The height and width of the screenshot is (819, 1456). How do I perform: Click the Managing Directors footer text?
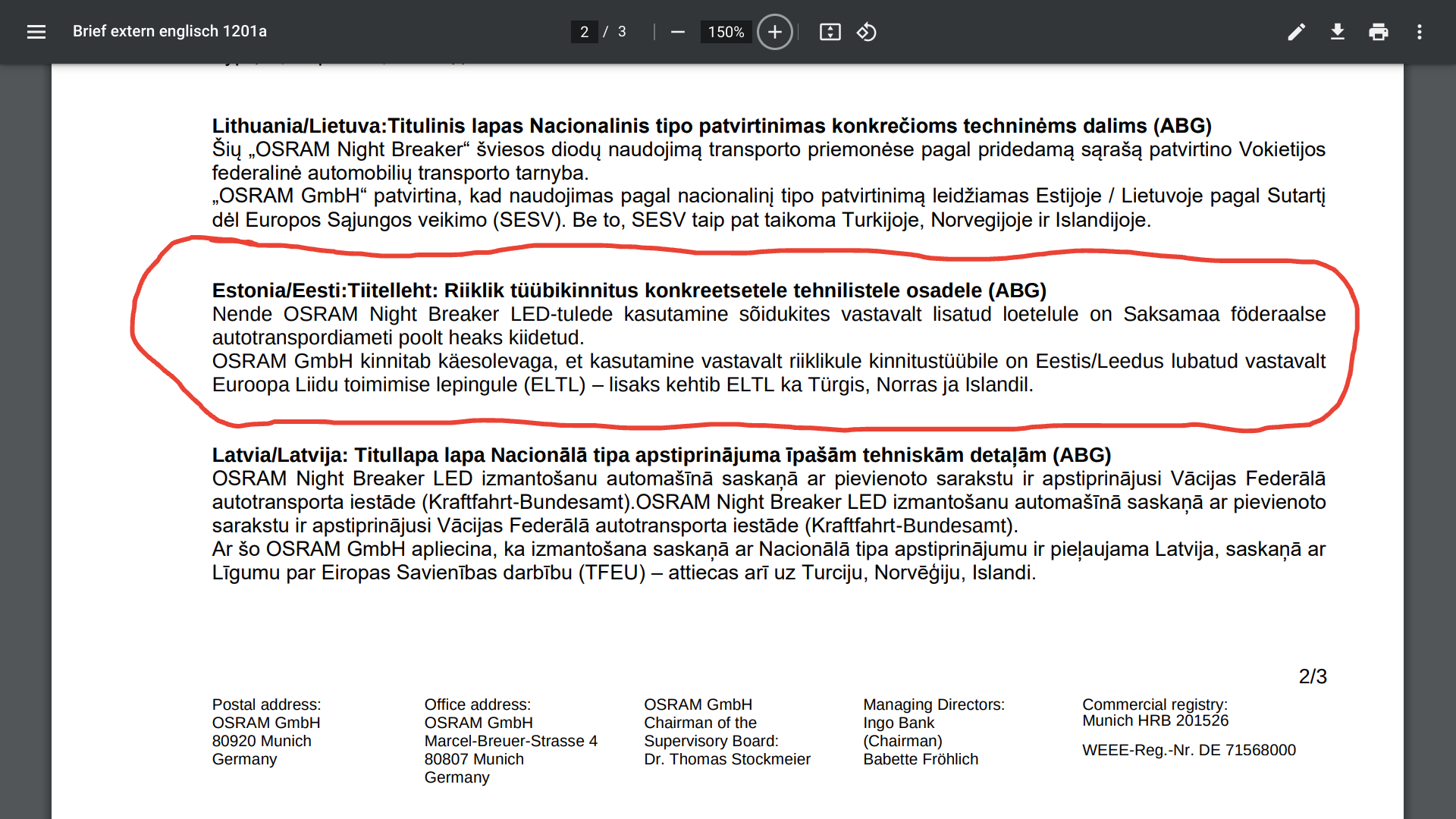[934, 704]
